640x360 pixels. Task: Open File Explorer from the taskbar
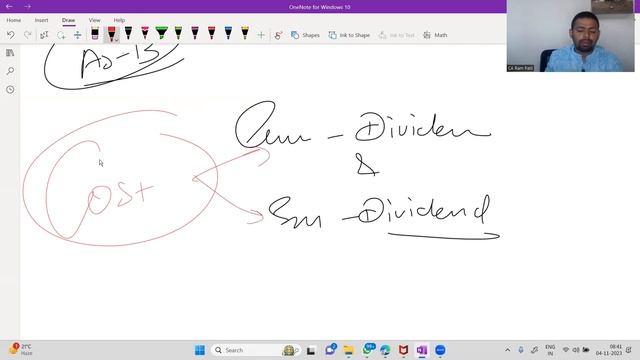[x=349, y=350]
